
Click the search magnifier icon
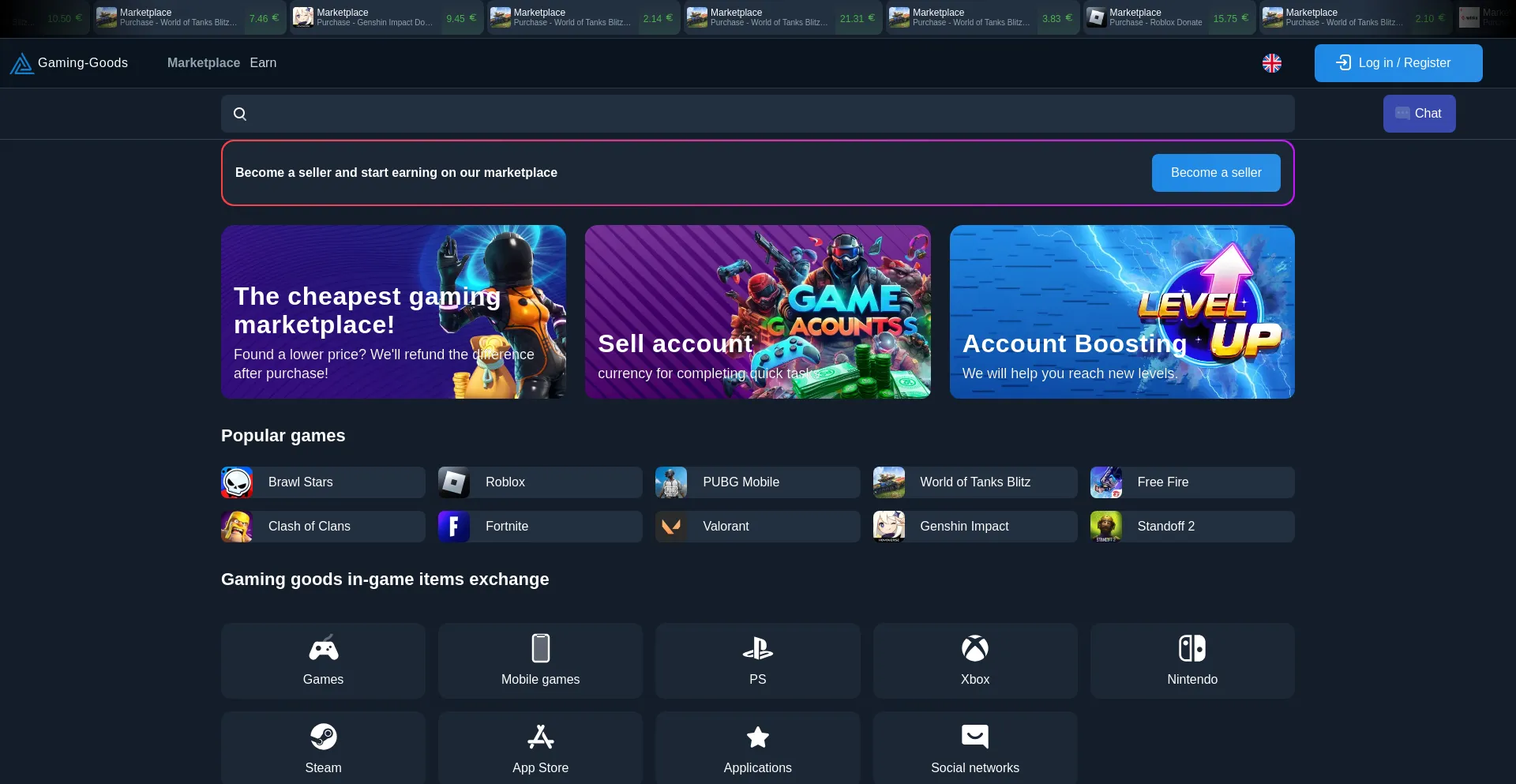coord(240,114)
